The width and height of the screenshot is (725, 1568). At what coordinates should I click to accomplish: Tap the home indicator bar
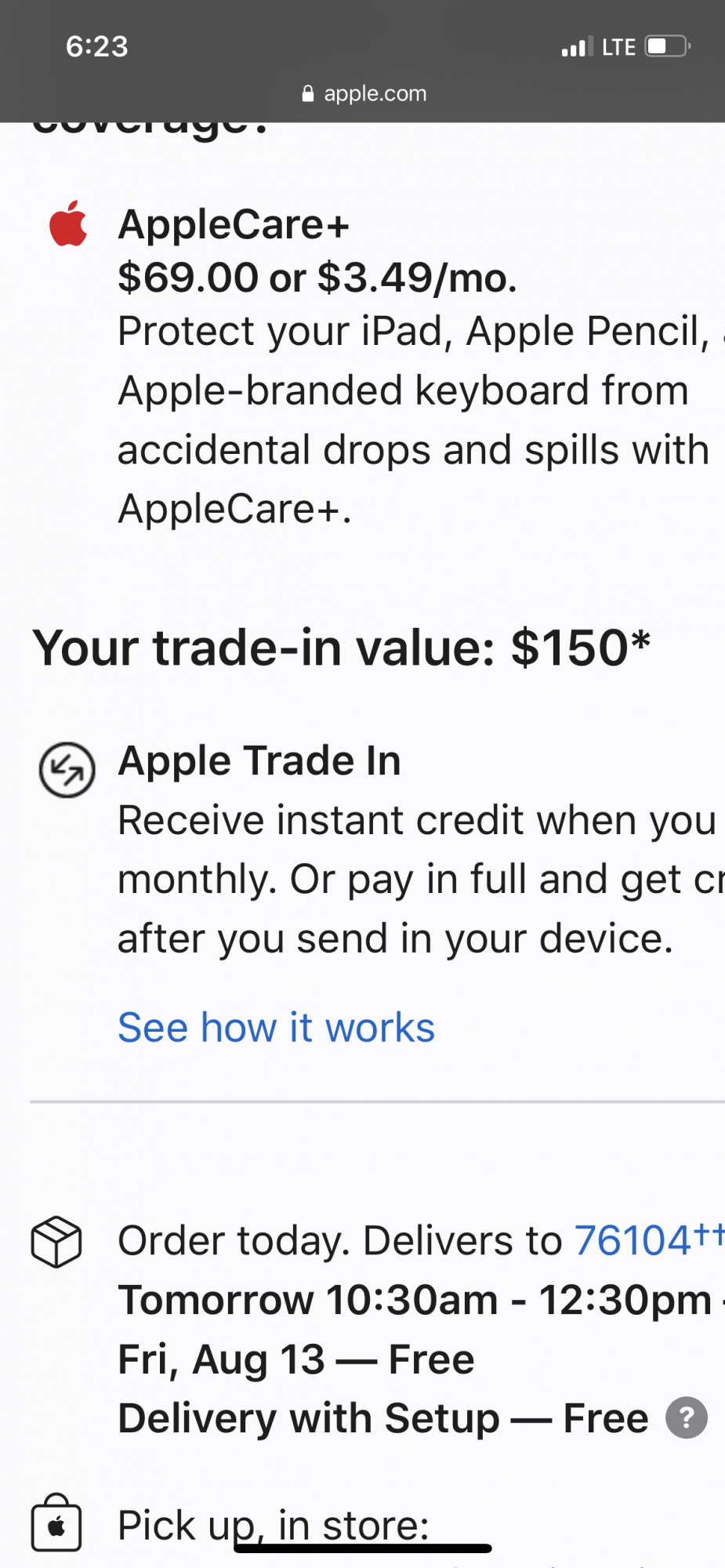(363, 1548)
